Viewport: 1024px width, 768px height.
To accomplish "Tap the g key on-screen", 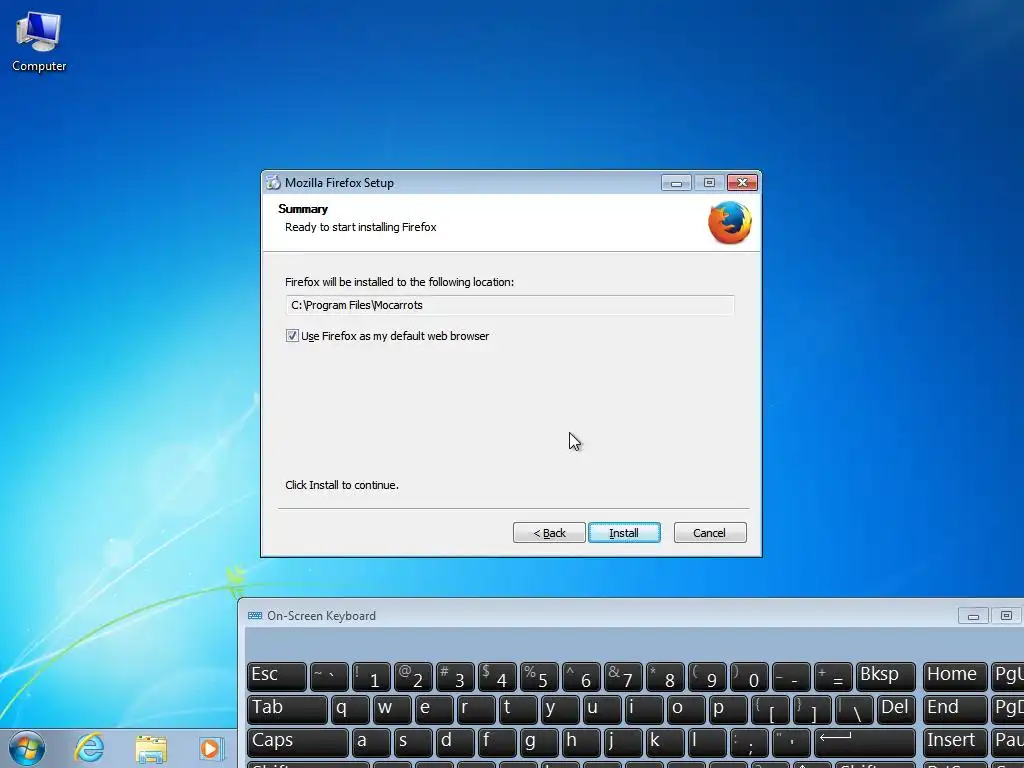I will 539,743.
